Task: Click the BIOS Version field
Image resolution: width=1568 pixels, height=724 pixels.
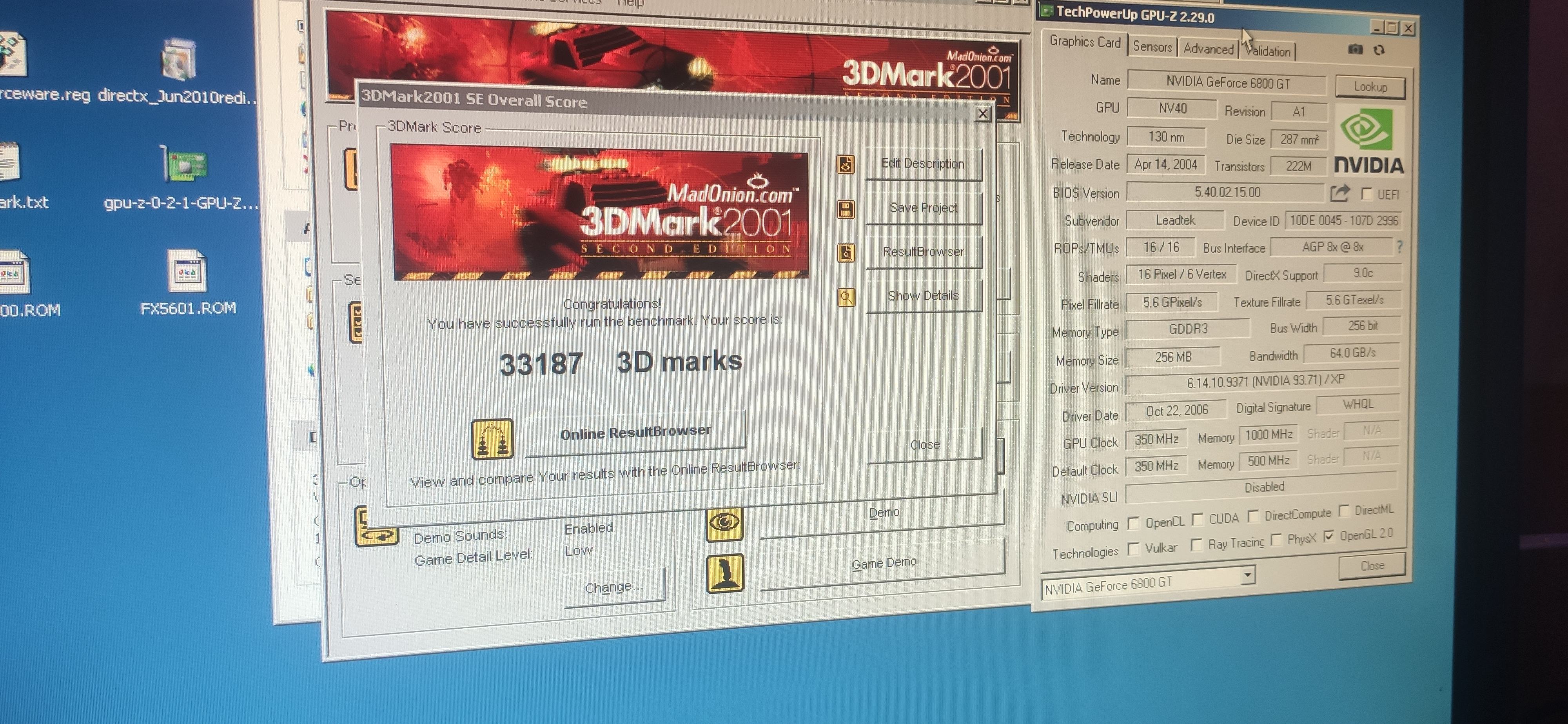Action: point(1226,193)
